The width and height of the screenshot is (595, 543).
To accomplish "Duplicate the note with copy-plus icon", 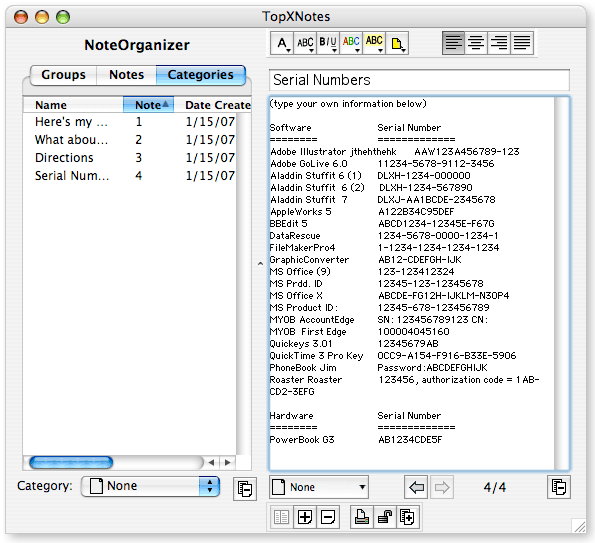I will (x=408, y=517).
